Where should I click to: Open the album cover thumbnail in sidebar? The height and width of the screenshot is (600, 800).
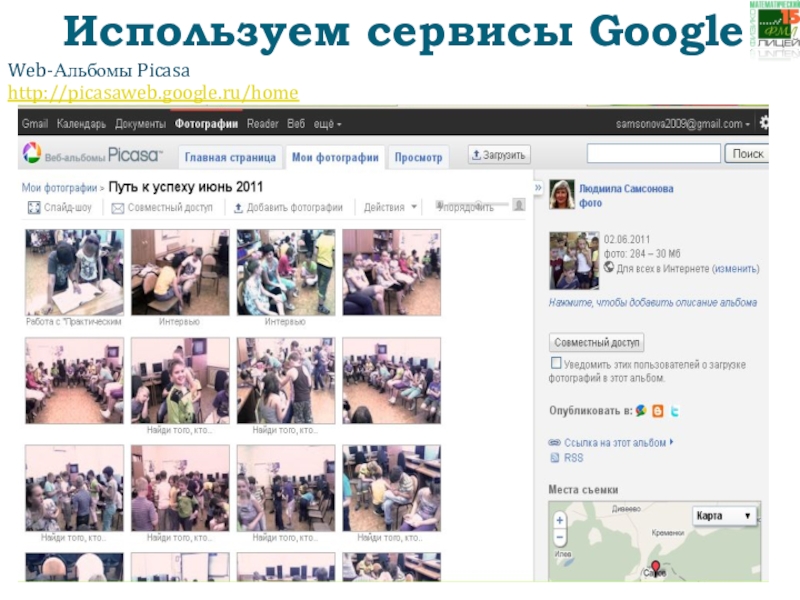tap(574, 260)
